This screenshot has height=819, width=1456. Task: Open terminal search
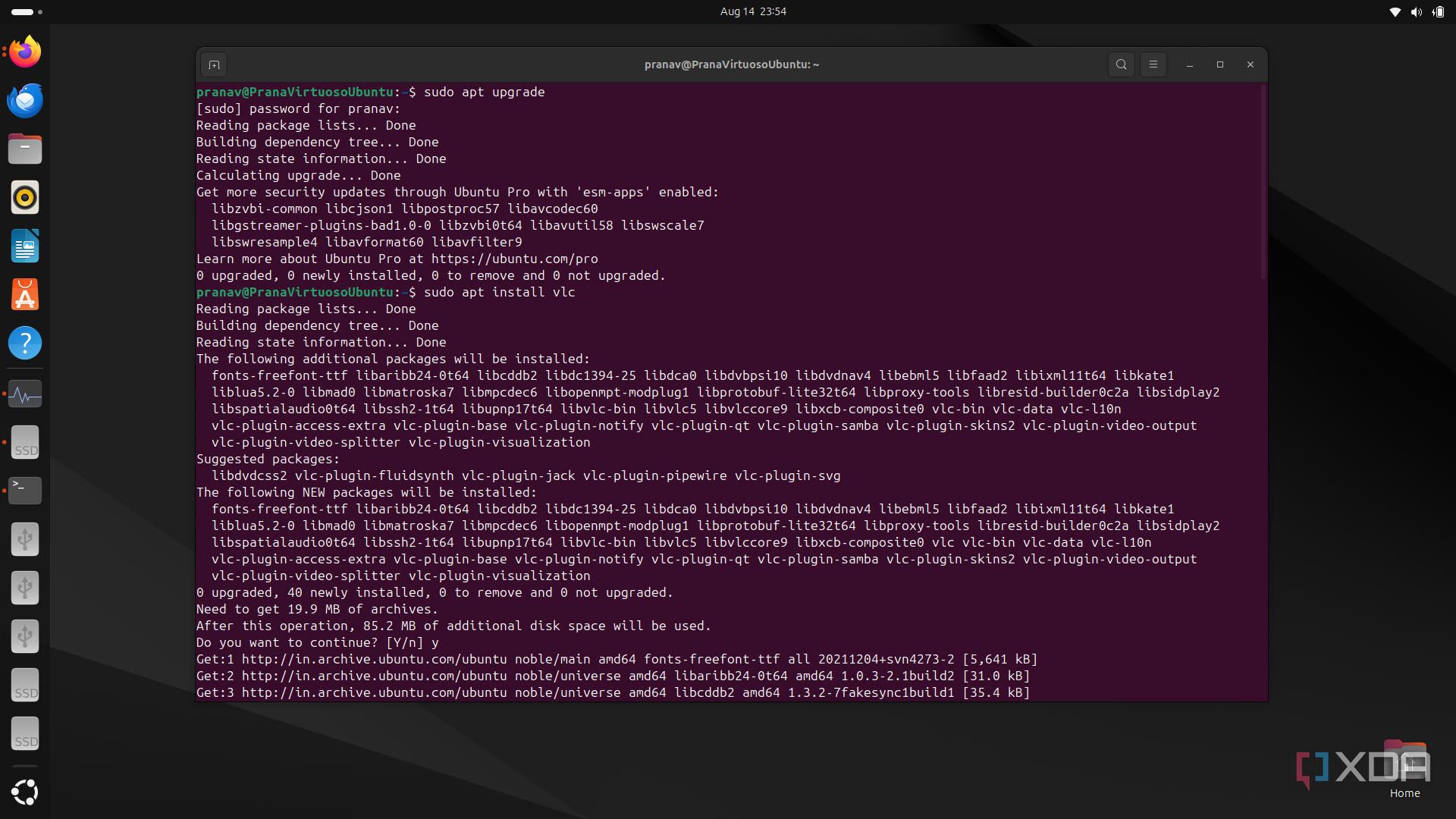coord(1121,64)
